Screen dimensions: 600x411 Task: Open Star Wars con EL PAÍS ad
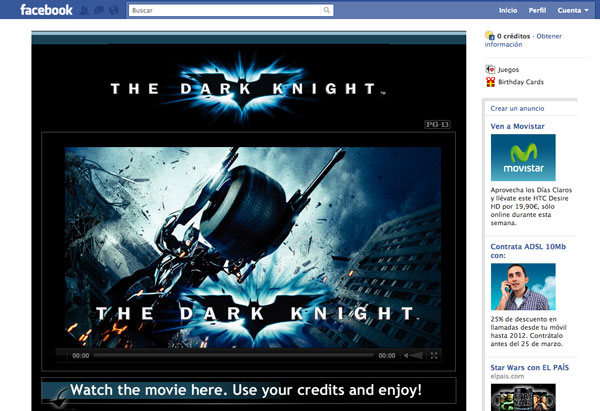(530, 367)
